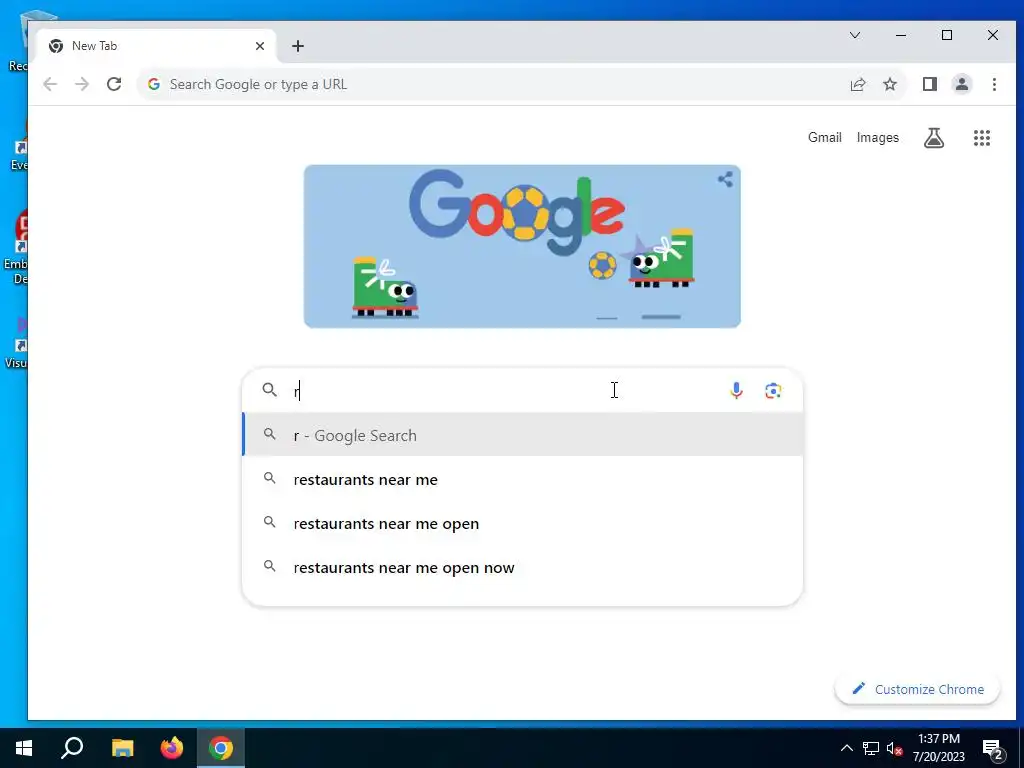Switch to Chrome in the taskbar

pos(221,748)
